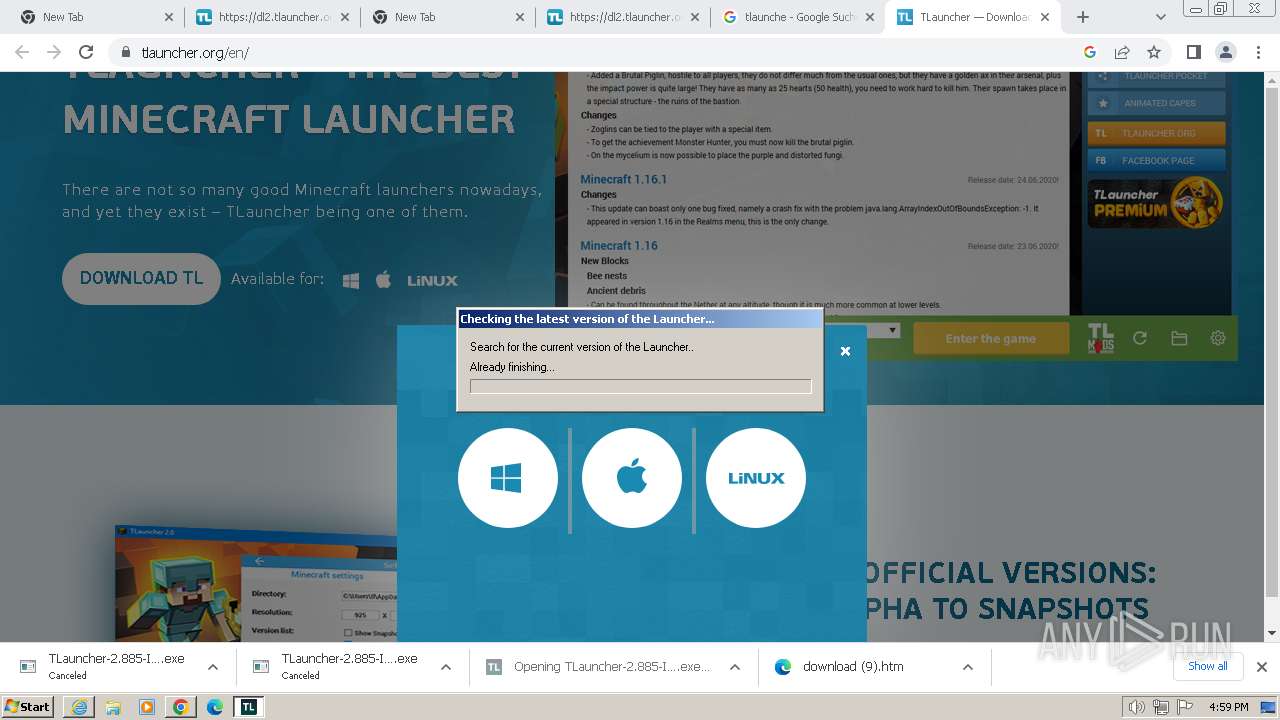This screenshot has height=720, width=1280.
Task: Expand options for download (9).htm
Action: tap(968, 667)
